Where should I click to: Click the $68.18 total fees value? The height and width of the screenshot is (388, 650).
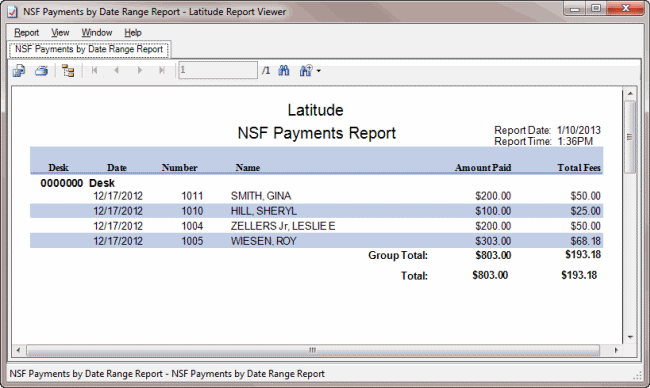coord(585,241)
